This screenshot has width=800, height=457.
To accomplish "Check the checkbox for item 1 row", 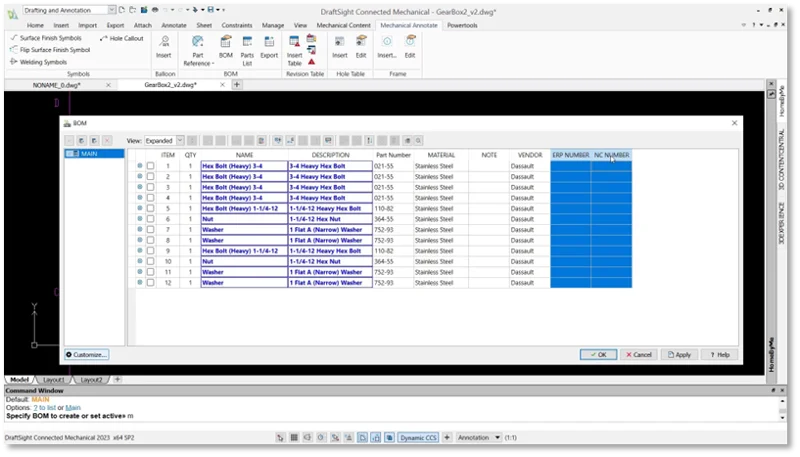I will click(x=150, y=165).
